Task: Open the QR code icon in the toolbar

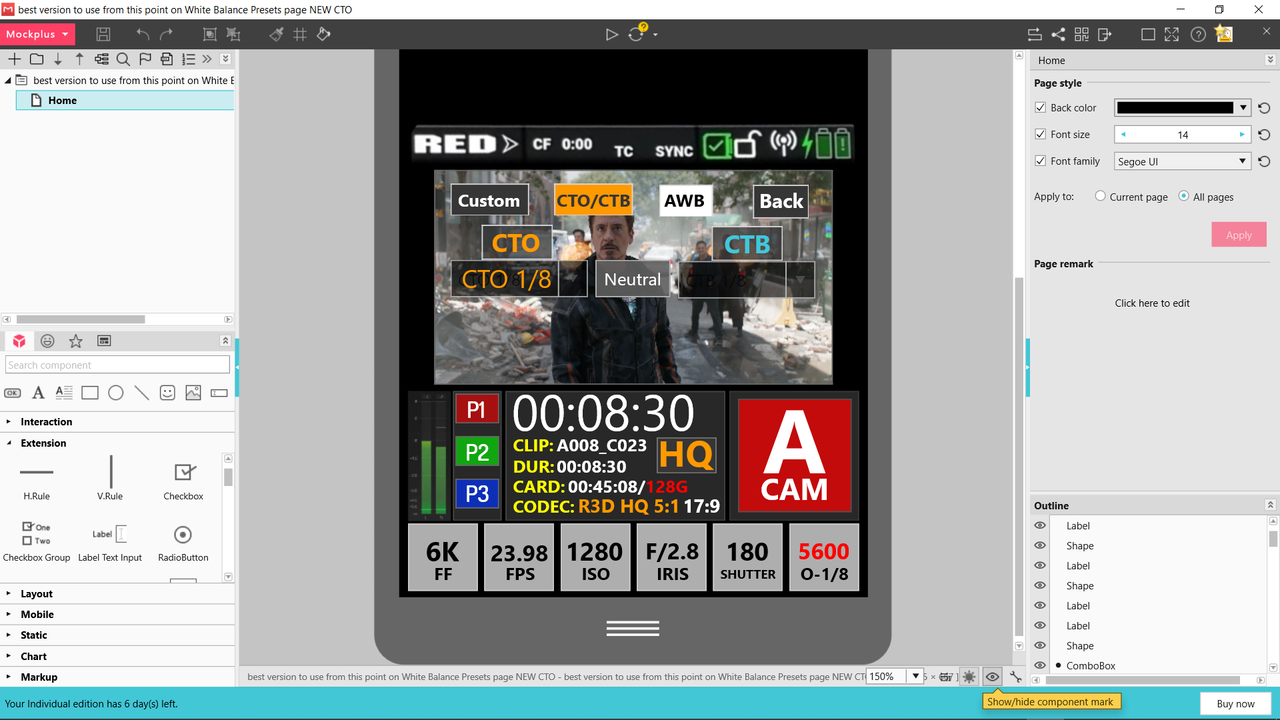Action: coord(1081,34)
